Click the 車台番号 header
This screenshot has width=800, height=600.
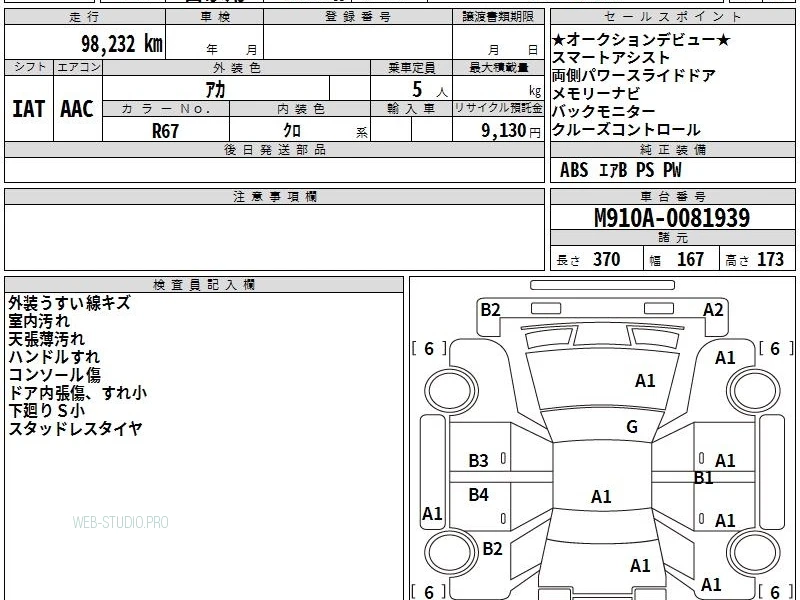pos(673,197)
